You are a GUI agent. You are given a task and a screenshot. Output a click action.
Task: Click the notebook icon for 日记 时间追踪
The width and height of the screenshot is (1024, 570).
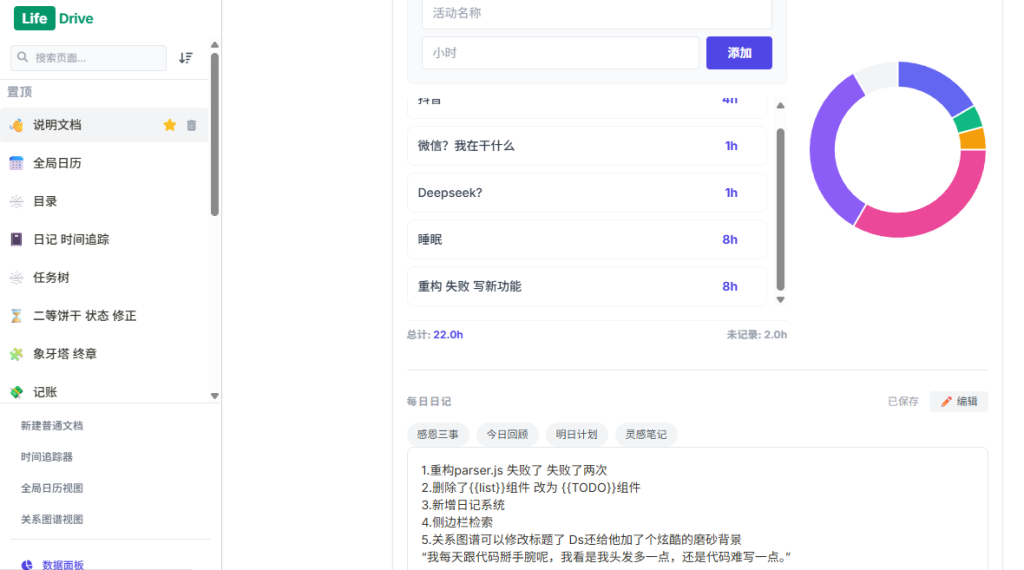(x=16, y=239)
